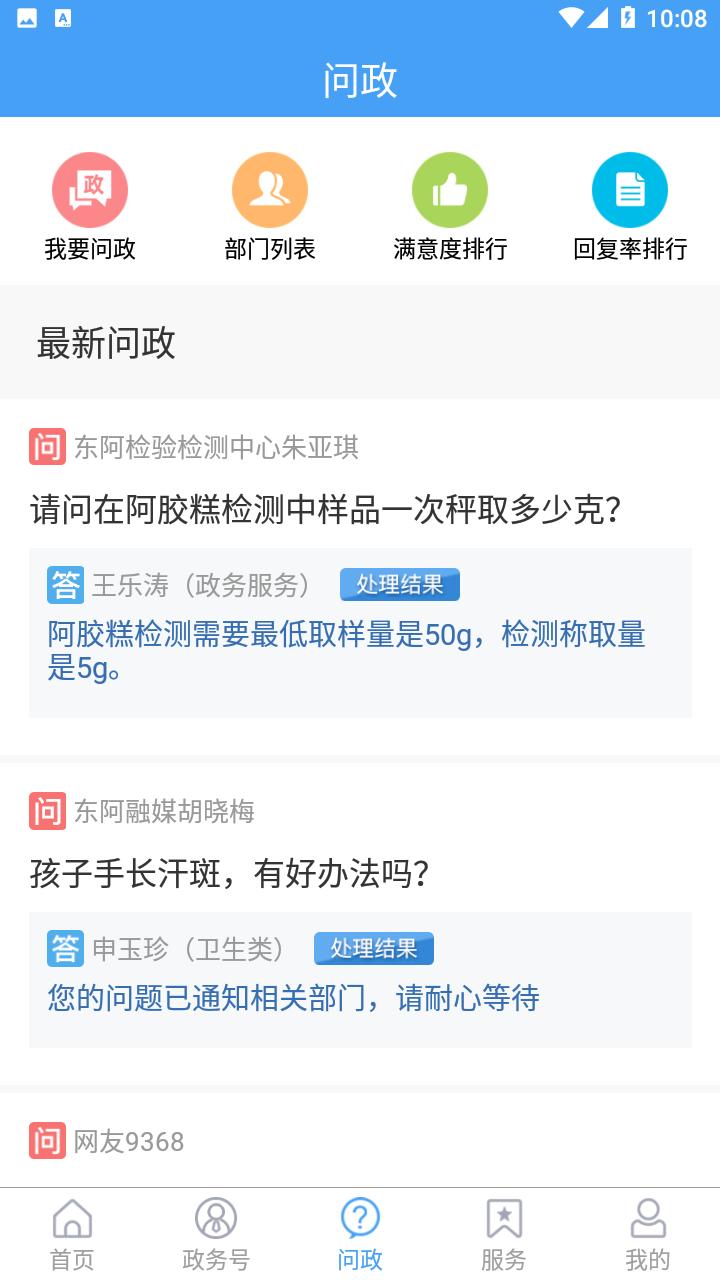The image size is (720, 1280).
Task: Tap the red 问 icon beside 东阿融媒胡晓梅
Action: click(x=47, y=811)
